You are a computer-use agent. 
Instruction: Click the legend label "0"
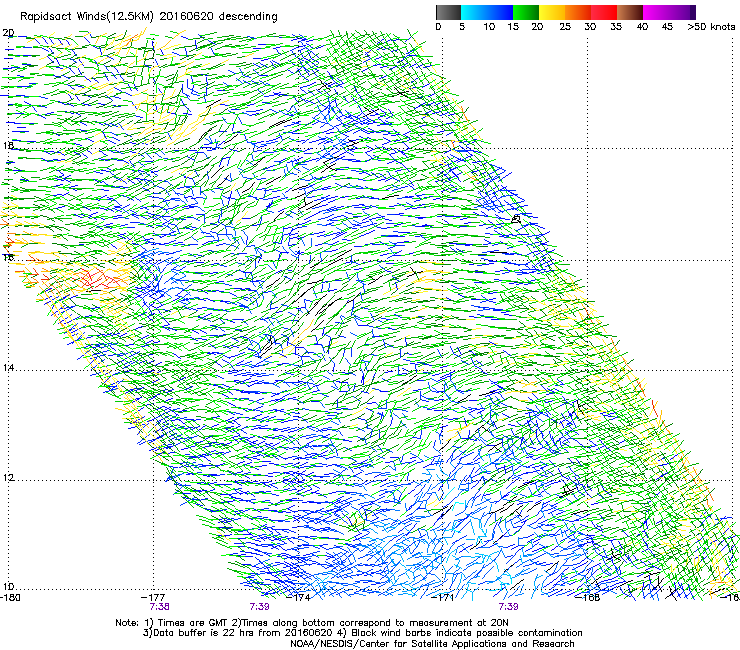click(x=438, y=27)
